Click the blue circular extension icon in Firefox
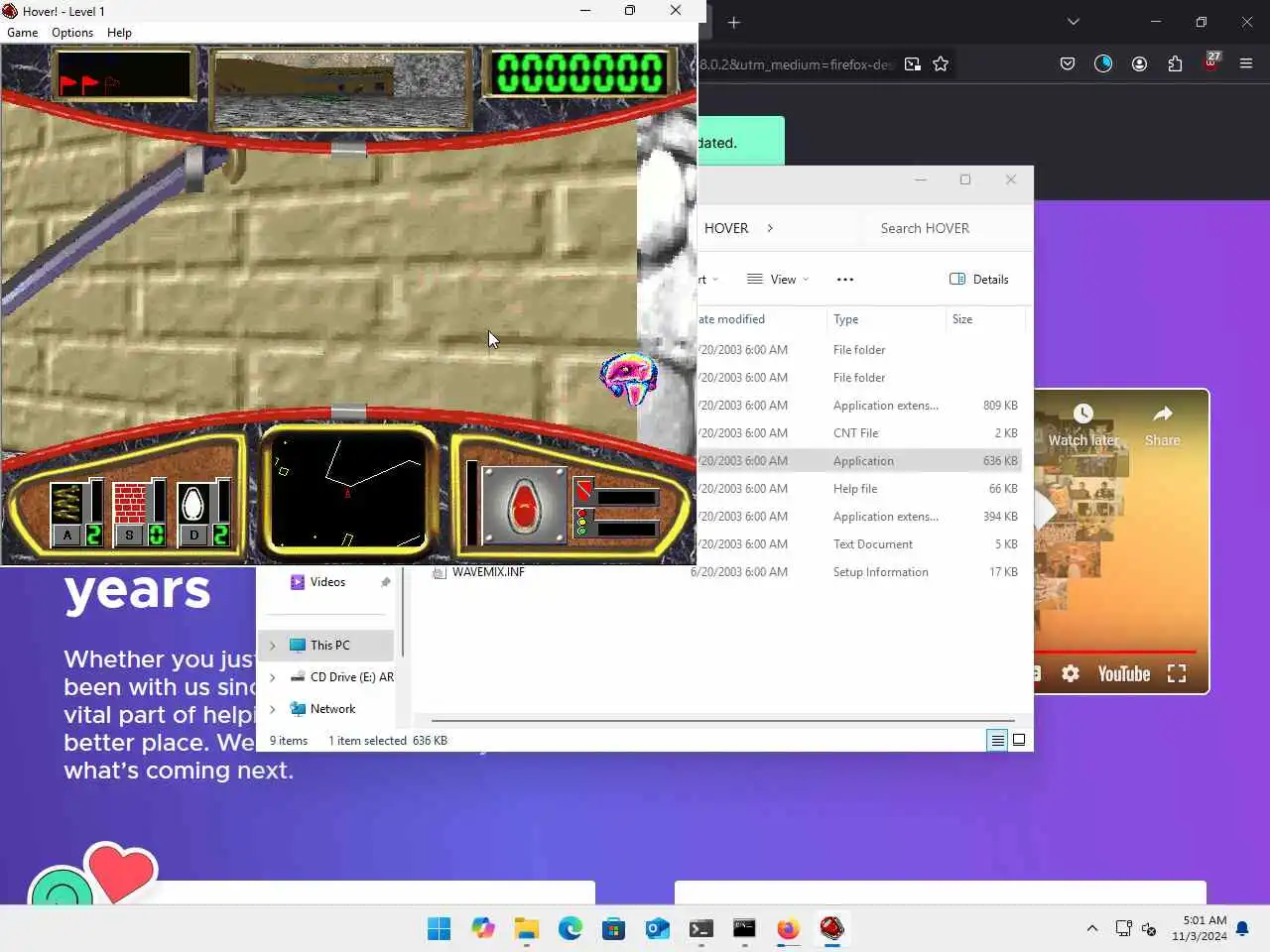The image size is (1270, 952). pos(1103,64)
